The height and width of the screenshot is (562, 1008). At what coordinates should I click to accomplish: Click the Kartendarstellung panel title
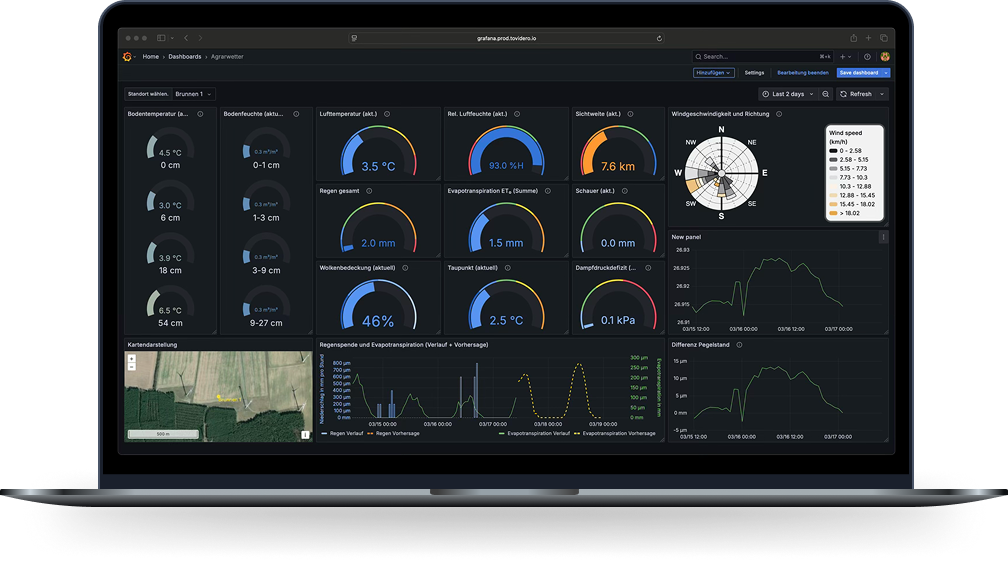pos(152,345)
